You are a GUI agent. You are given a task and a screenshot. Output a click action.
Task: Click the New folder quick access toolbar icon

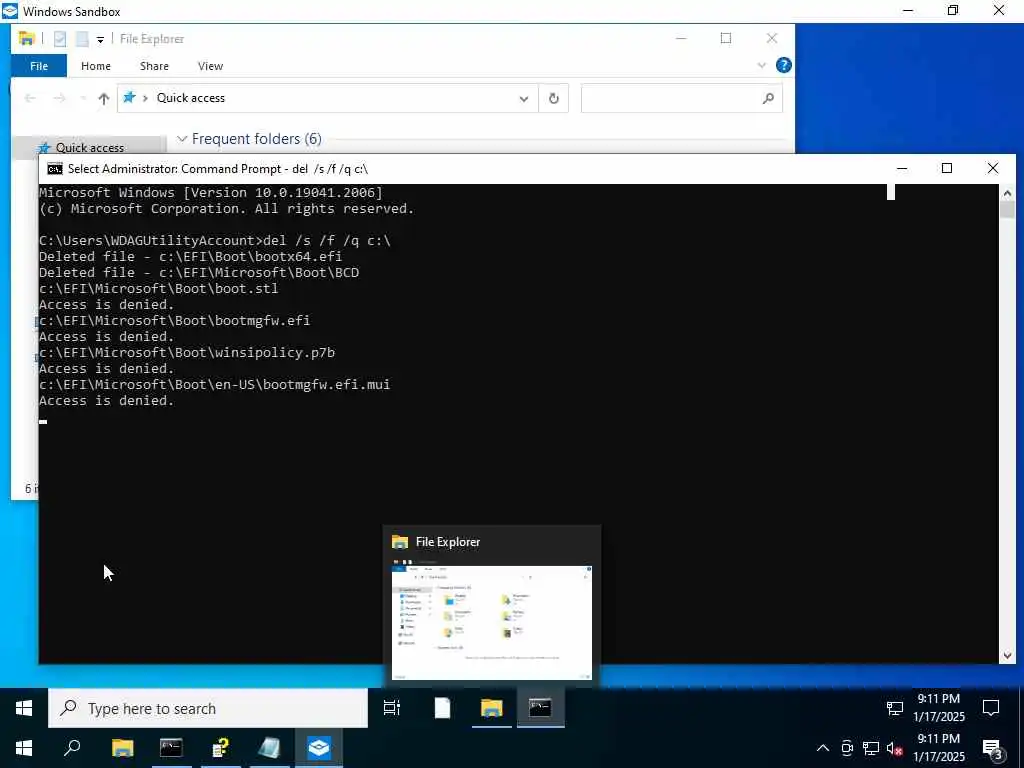[82, 39]
